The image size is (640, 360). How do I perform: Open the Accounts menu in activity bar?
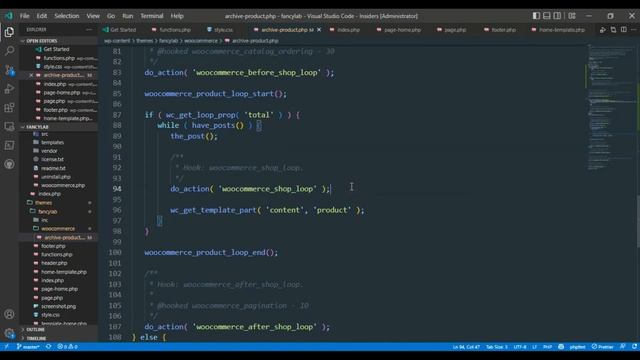point(9,314)
